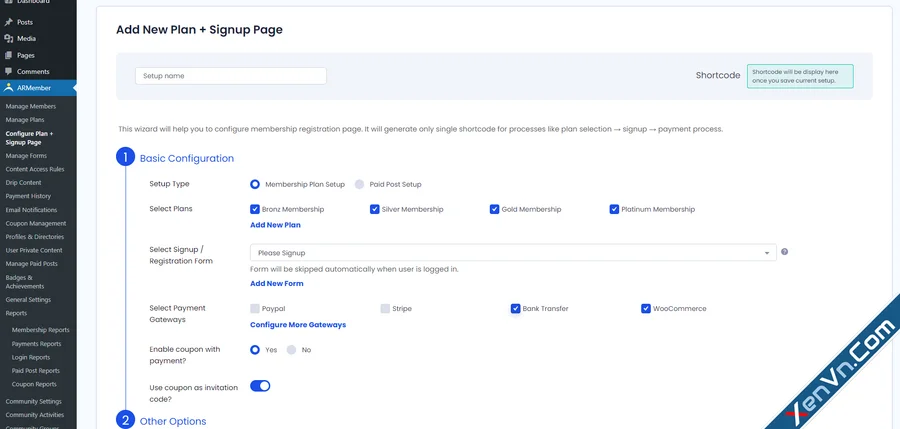Image resolution: width=900 pixels, height=429 pixels.
Task: Select Membership Plan Setup radio option
Action: coord(255,184)
